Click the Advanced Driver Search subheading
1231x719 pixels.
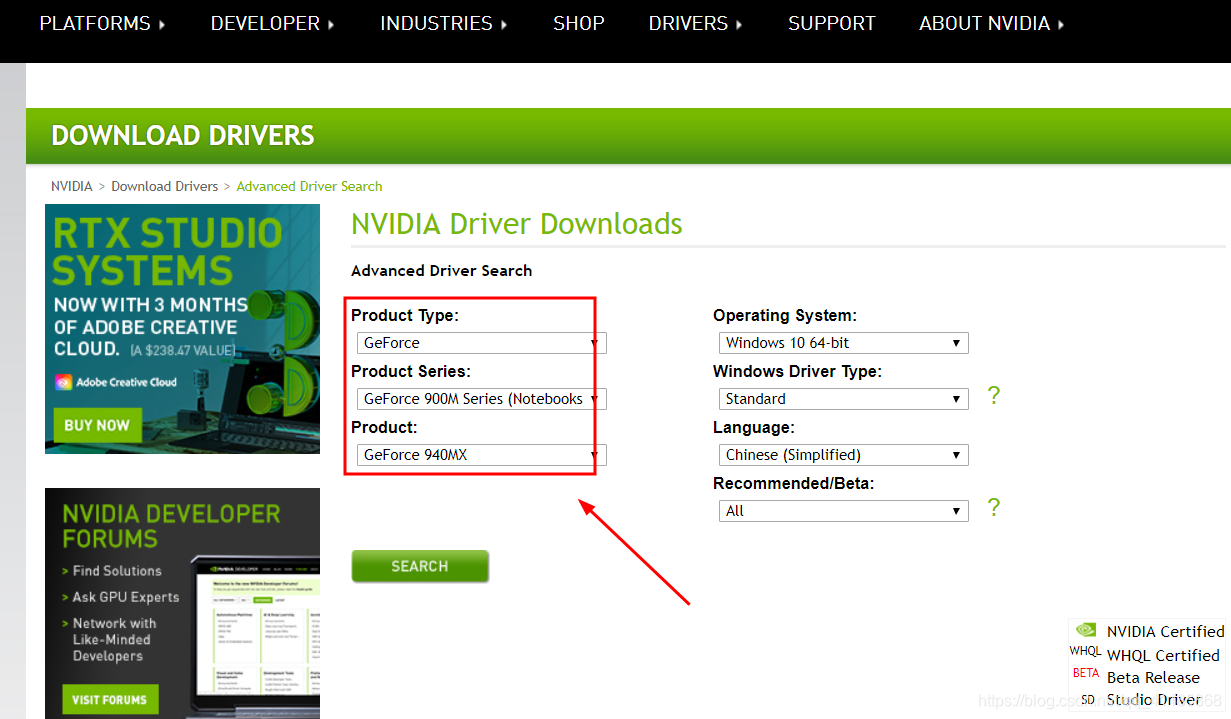point(441,271)
